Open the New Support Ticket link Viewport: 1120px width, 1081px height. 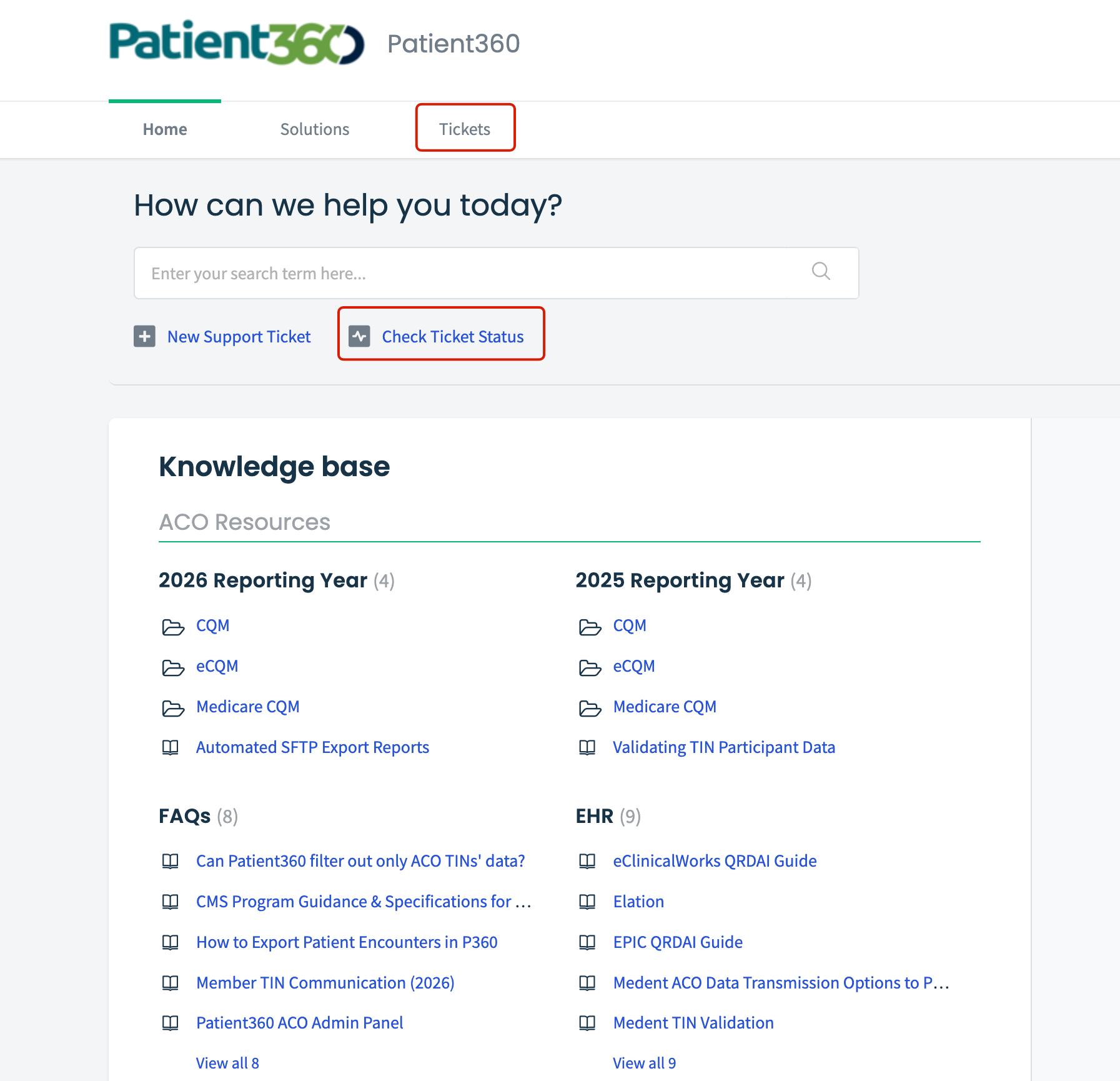[239, 337]
